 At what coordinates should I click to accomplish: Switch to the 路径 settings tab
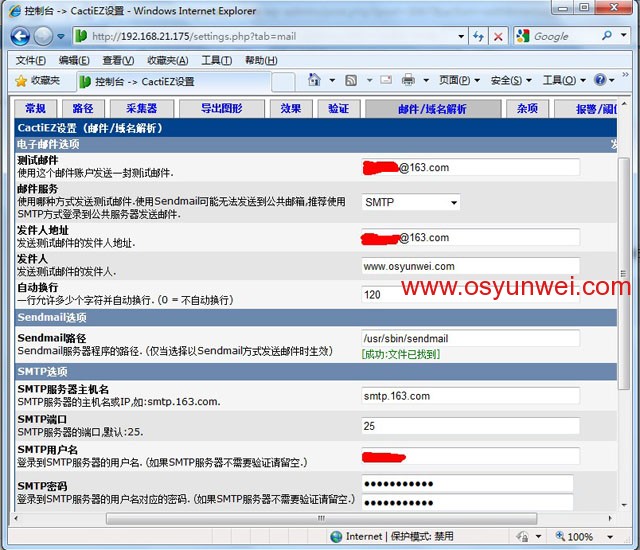point(83,109)
